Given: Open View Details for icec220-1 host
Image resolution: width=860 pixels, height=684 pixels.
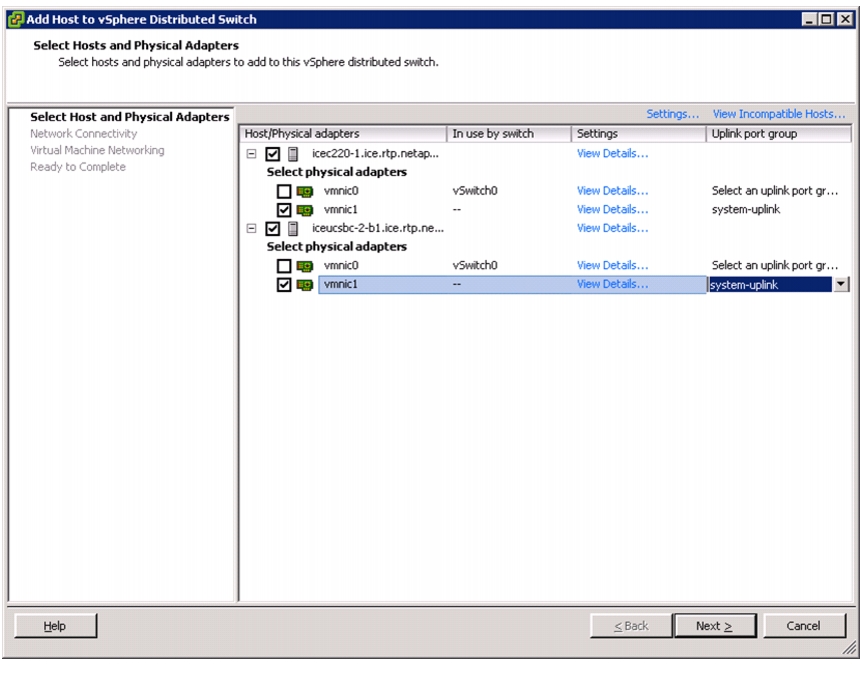Looking at the screenshot, I should point(612,154).
